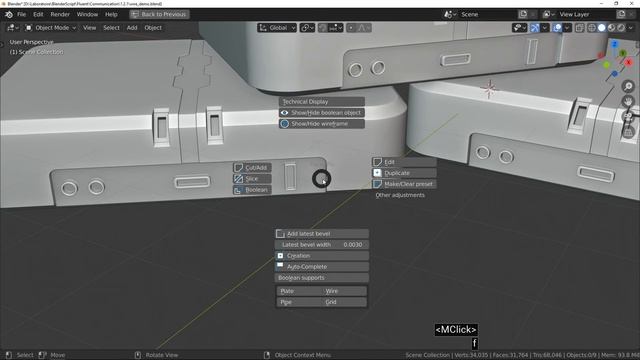The image size is (640, 360).
Task: Click the new scene icon
Action: (523, 14)
